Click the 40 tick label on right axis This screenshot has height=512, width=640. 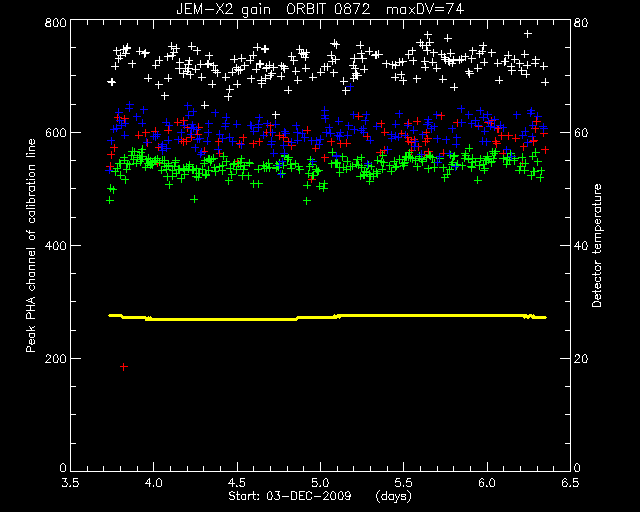[x=581, y=245]
